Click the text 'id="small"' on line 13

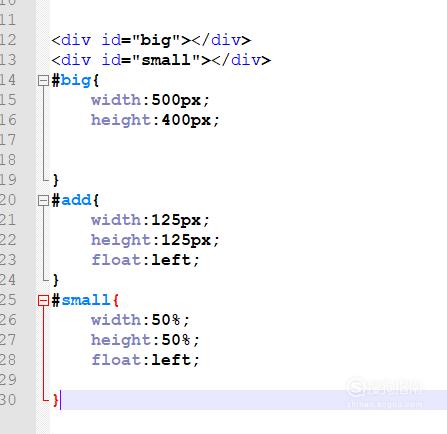coord(151,60)
